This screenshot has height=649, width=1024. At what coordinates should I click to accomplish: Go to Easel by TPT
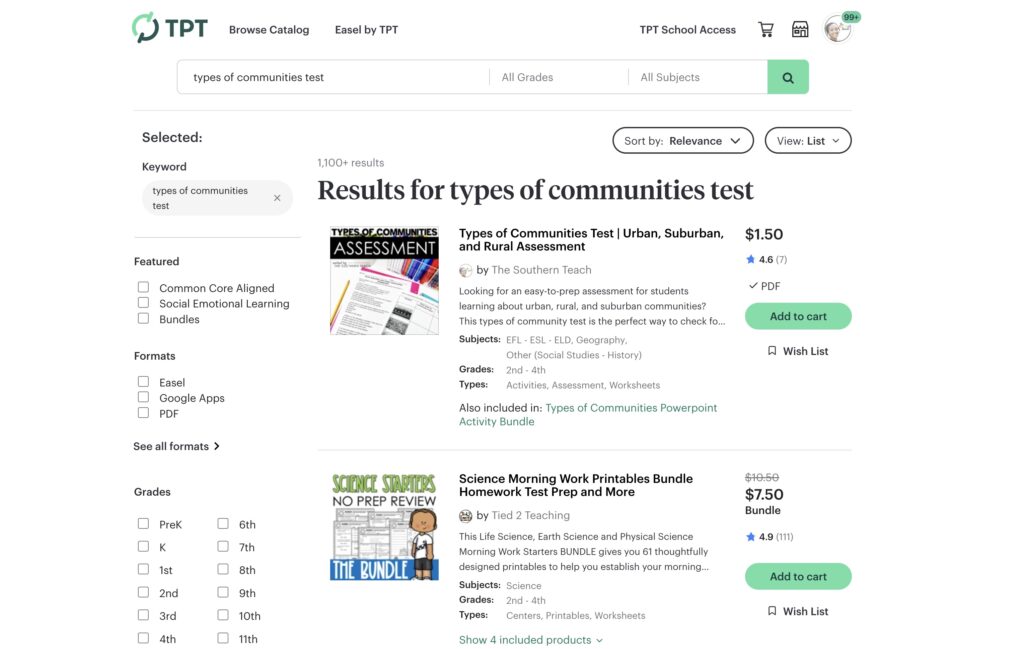(366, 29)
